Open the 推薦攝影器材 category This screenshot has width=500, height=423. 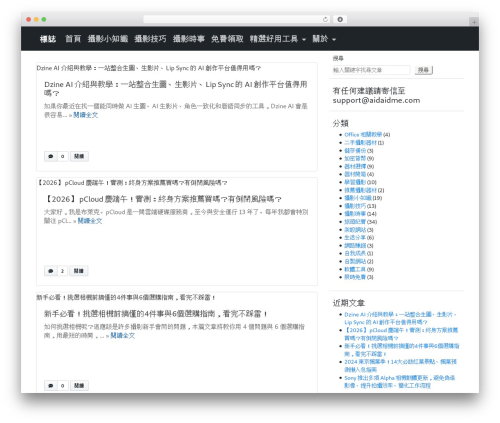pyautogui.click(x=360, y=190)
